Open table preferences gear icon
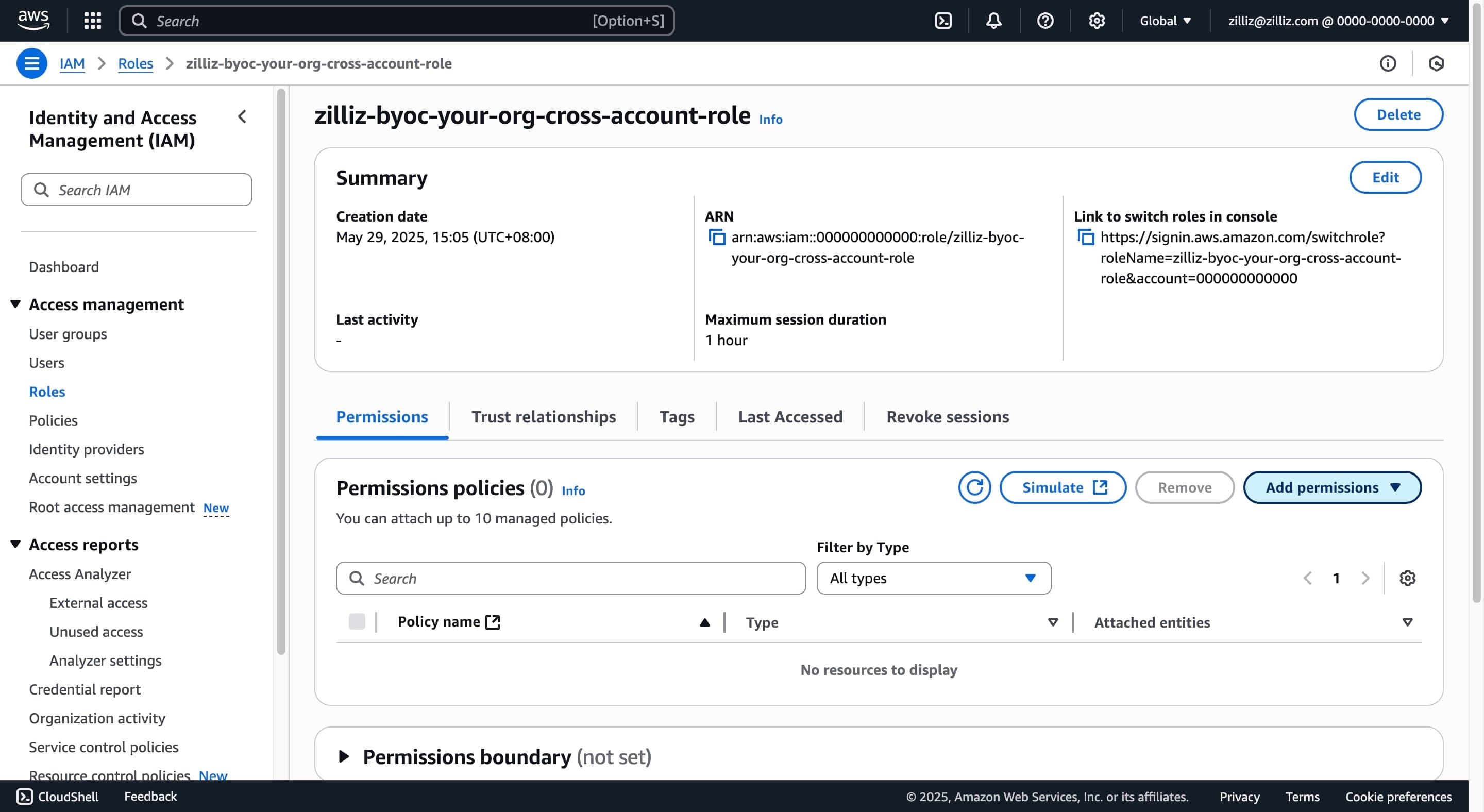Image resolution: width=1484 pixels, height=812 pixels. [x=1407, y=578]
